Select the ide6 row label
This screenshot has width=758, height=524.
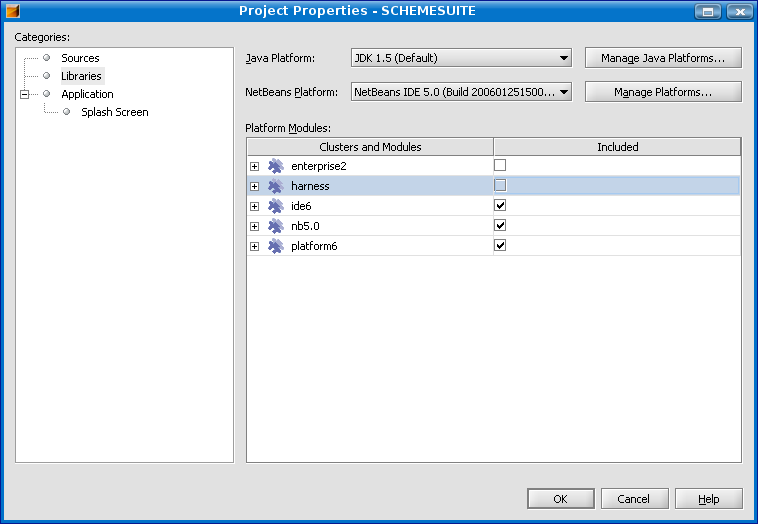coord(301,206)
